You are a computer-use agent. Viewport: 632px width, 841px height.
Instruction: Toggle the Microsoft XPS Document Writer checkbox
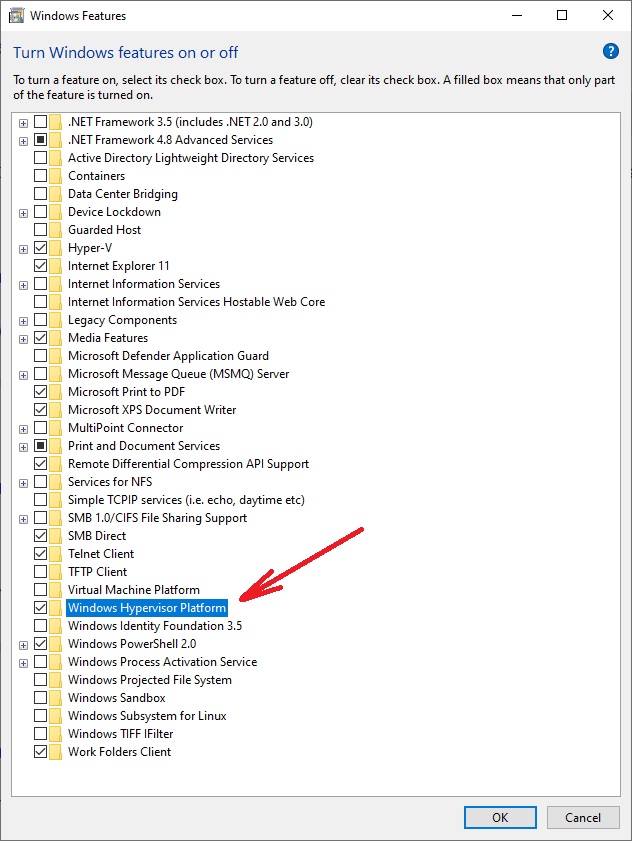(x=40, y=410)
